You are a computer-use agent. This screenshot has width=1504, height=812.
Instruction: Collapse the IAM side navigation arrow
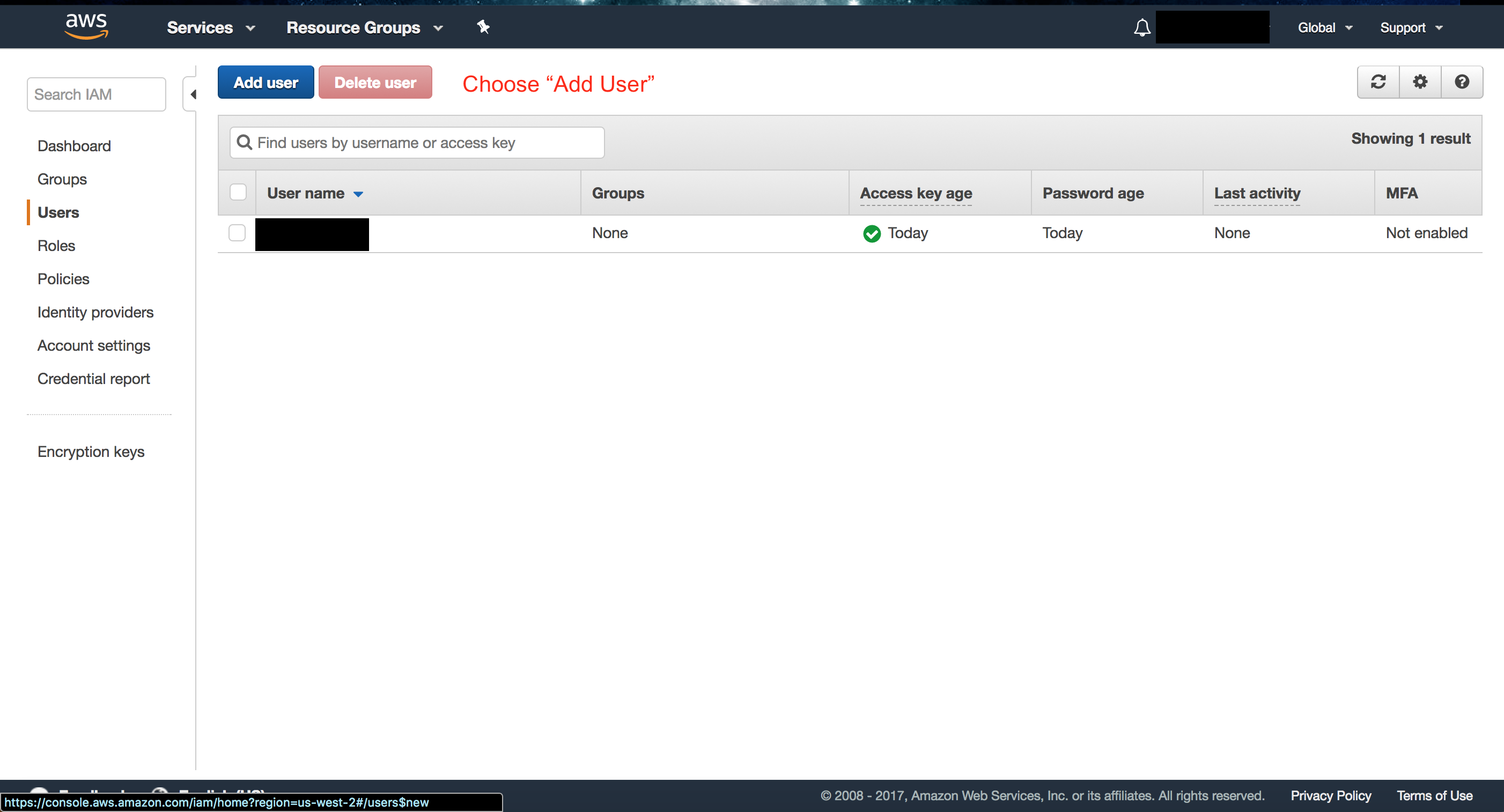193,94
